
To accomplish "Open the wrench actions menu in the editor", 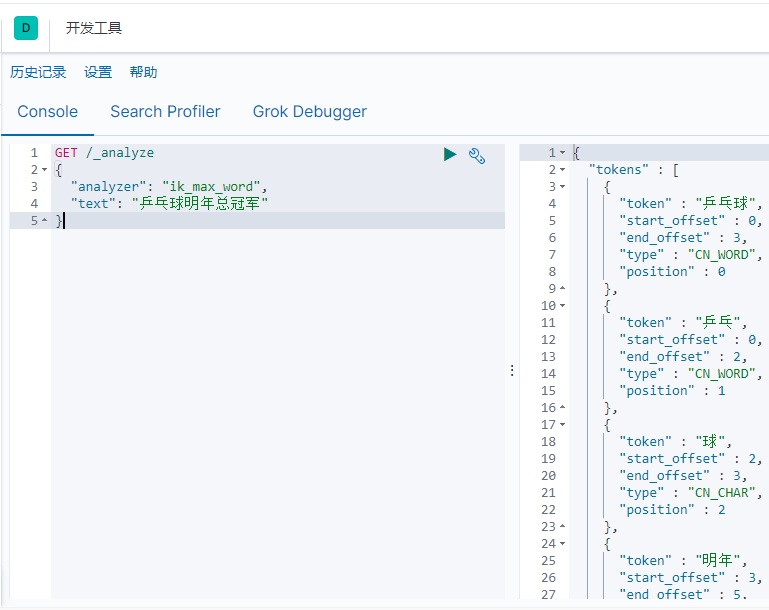I will tap(477, 155).
